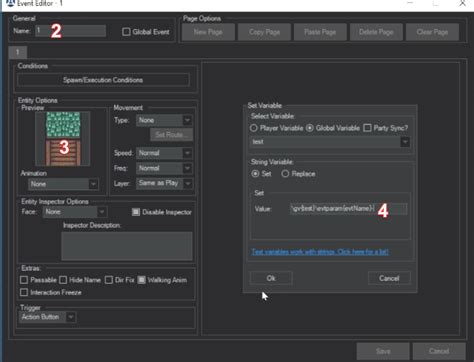Image resolution: width=474 pixels, height=362 pixels.
Task: Enable the Global Event checkbox
Action: [126, 32]
